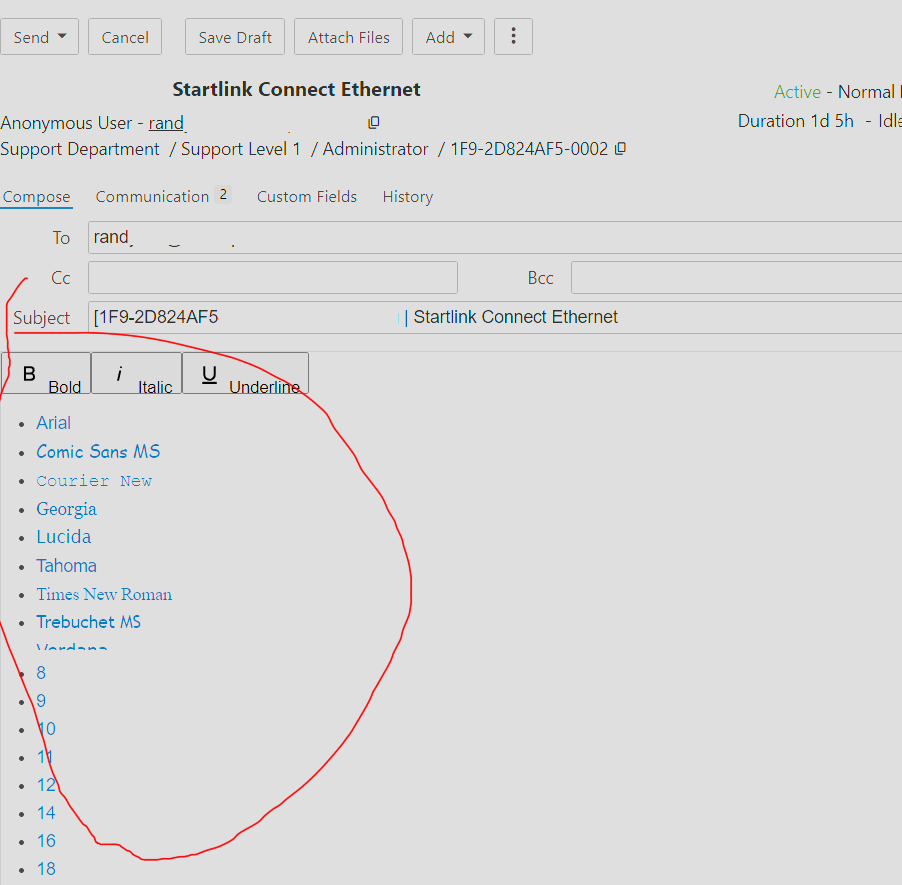Choose Comic Sans MS font
The width and height of the screenshot is (902, 885).
(x=98, y=452)
